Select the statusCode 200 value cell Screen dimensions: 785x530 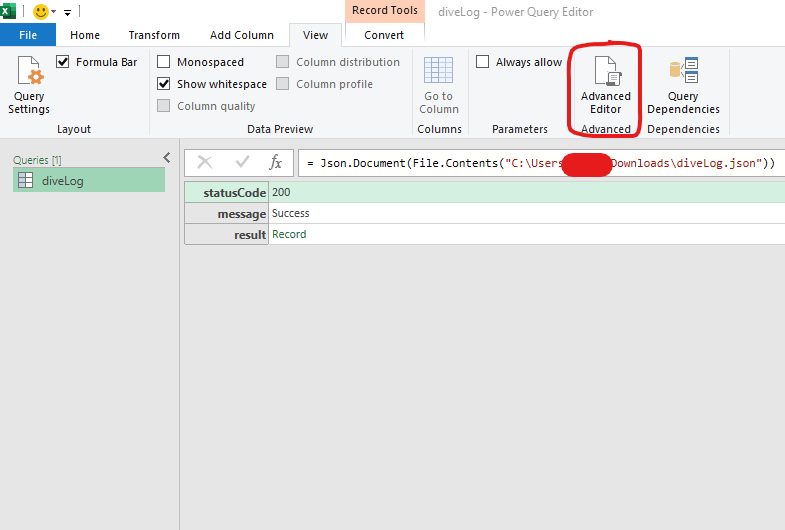click(x=527, y=192)
